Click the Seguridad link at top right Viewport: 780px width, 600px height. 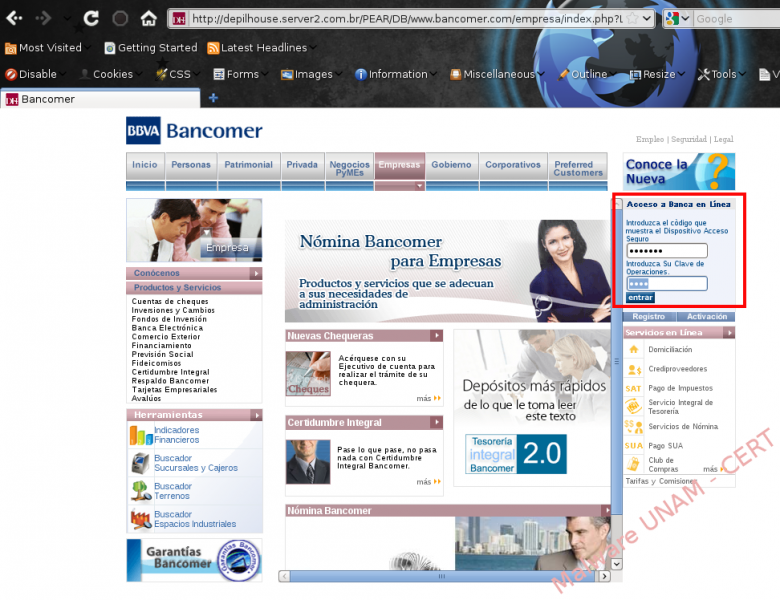689,139
